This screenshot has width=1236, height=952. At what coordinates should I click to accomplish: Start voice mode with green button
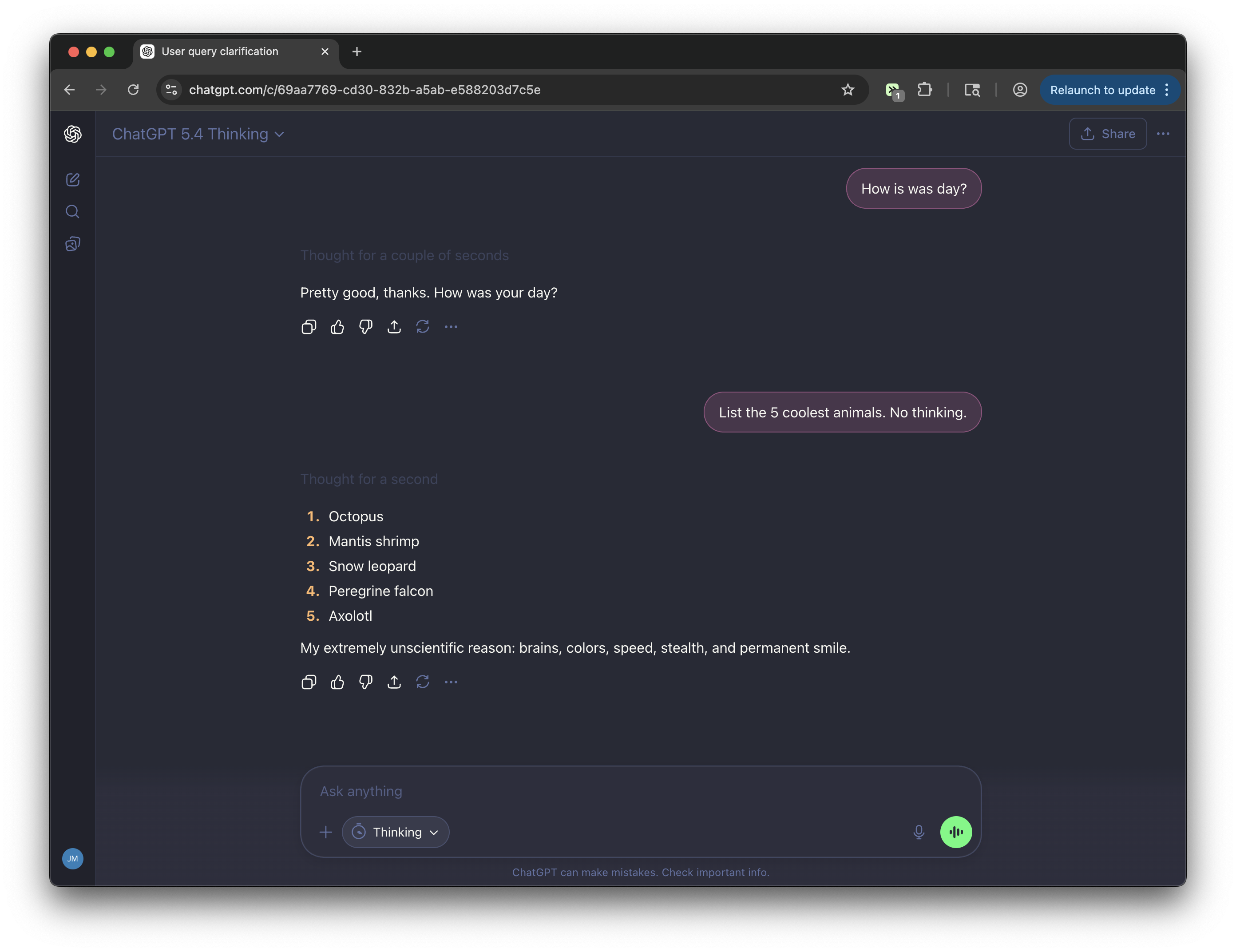click(x=956, y=832)
